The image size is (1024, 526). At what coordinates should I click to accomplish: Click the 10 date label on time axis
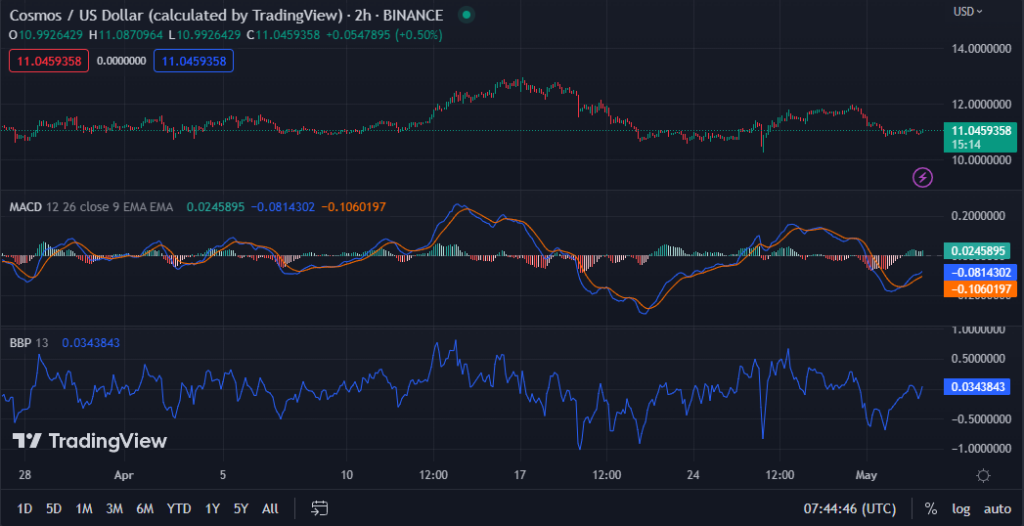coord(347,476)
